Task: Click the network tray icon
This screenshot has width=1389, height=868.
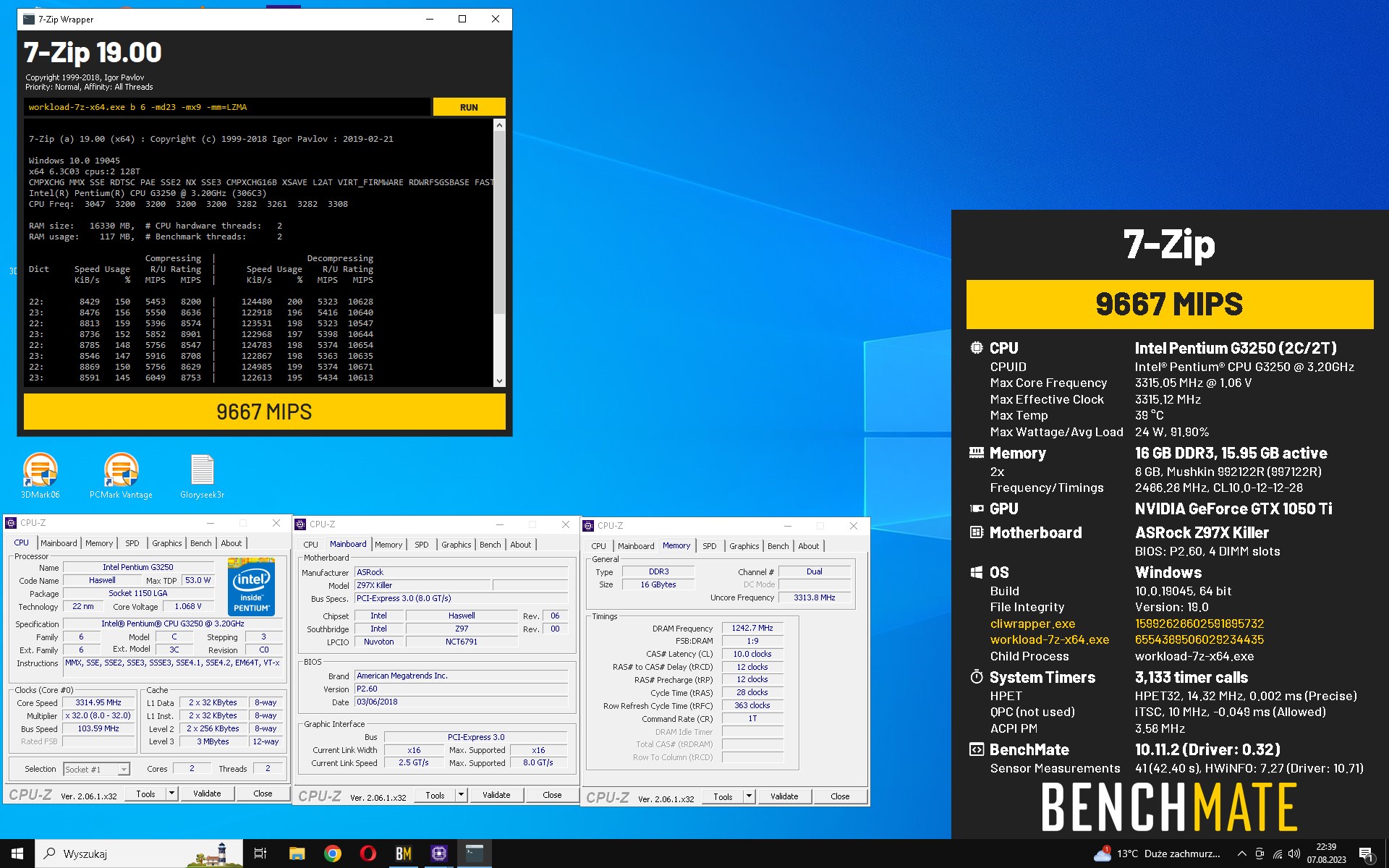Action: 1278,854
